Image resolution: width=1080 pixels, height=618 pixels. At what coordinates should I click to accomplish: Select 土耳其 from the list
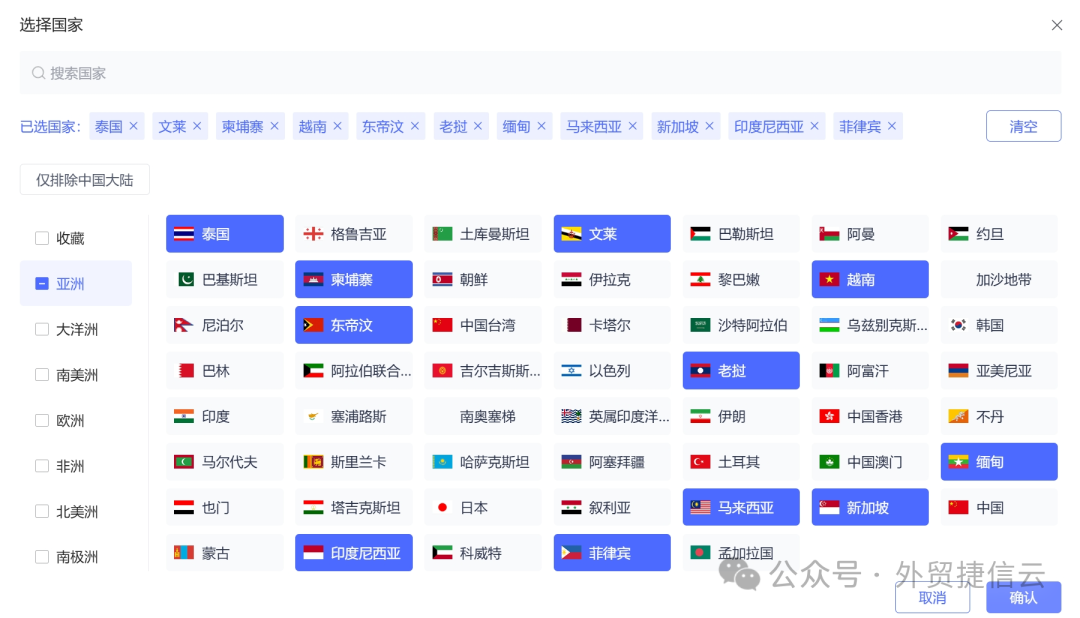740,461
